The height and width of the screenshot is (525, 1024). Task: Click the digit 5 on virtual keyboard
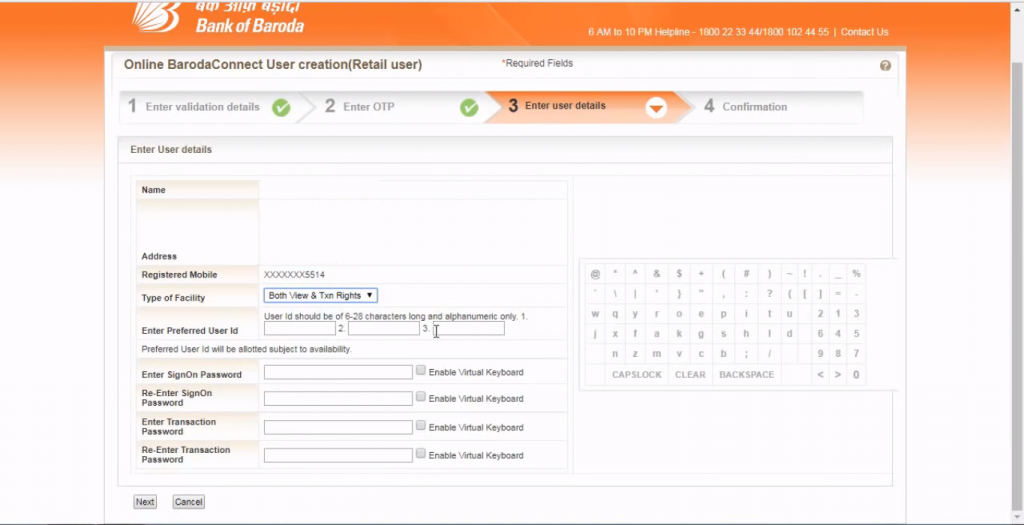856,334
